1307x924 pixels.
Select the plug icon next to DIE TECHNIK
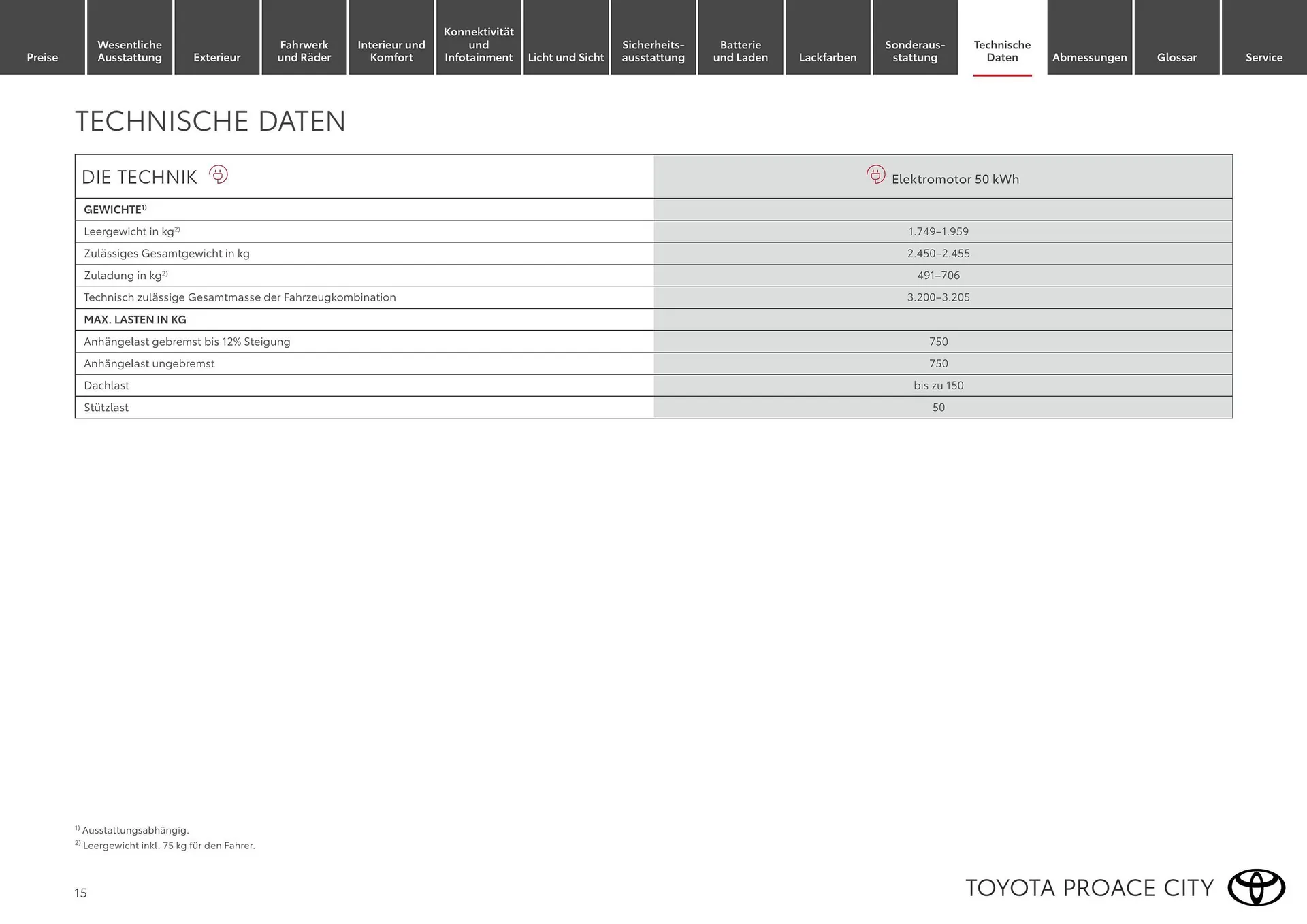tap(218, 176)
